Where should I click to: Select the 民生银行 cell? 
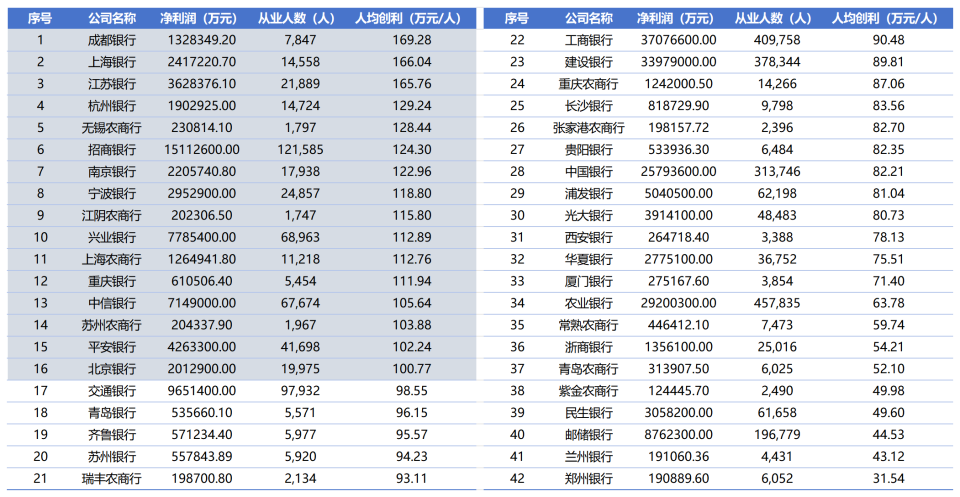[x=588, y=413]
